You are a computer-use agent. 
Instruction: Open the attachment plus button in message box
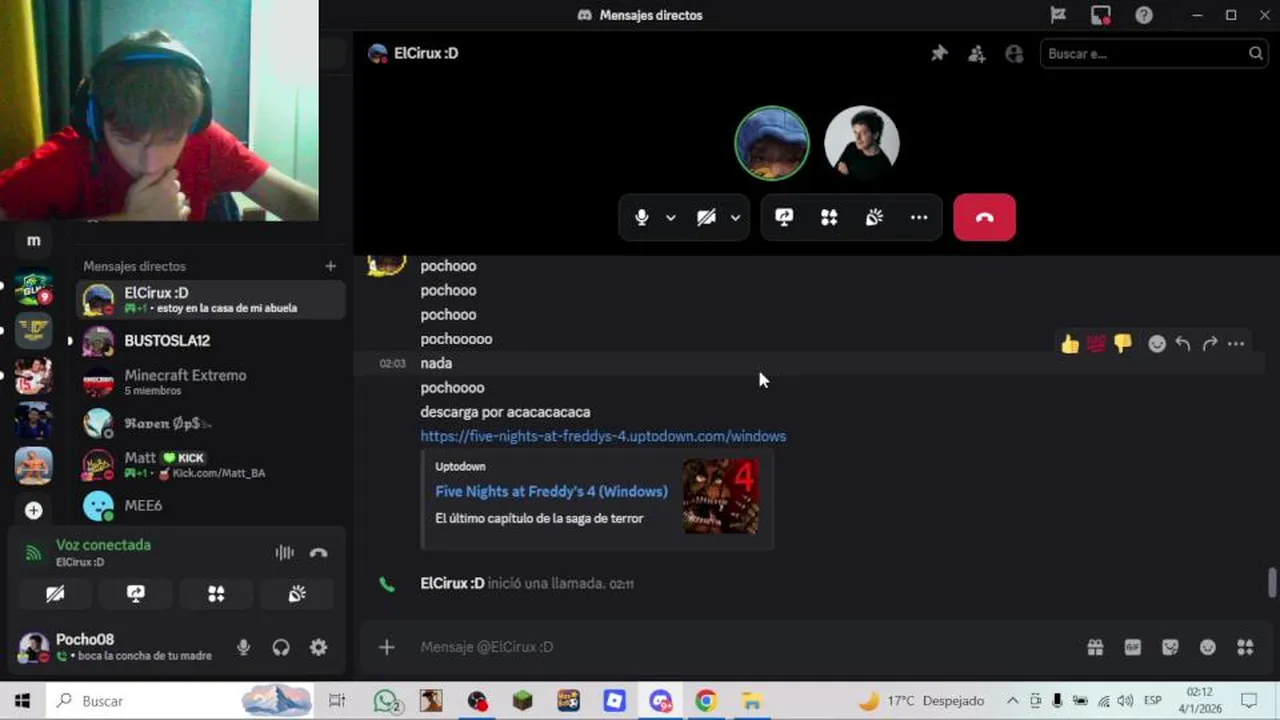[387, 647]
